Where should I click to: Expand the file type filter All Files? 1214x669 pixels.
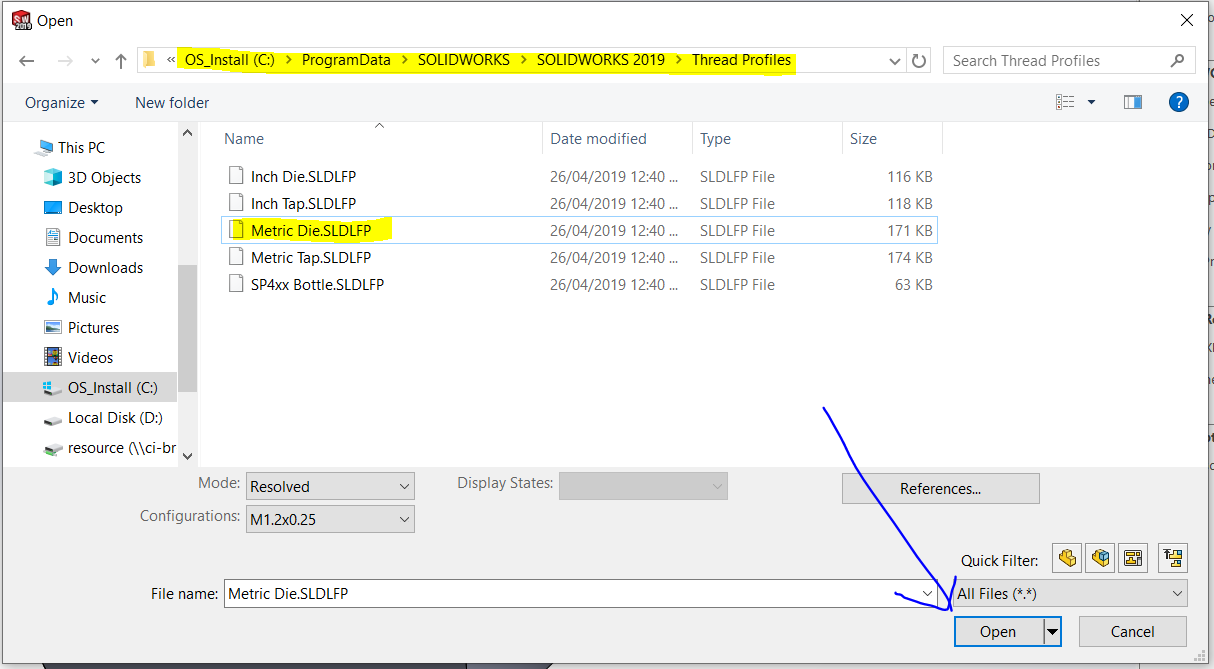[x=1070, y=594]
